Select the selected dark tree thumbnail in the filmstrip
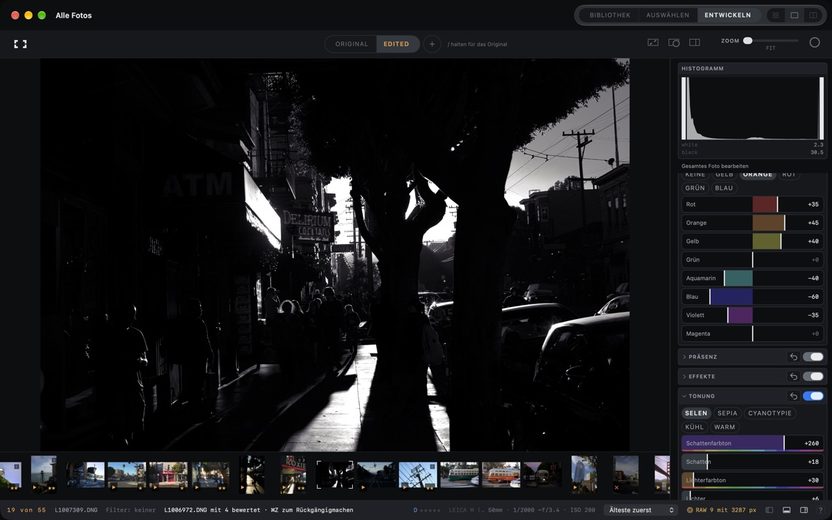 [x=335, y=474]
